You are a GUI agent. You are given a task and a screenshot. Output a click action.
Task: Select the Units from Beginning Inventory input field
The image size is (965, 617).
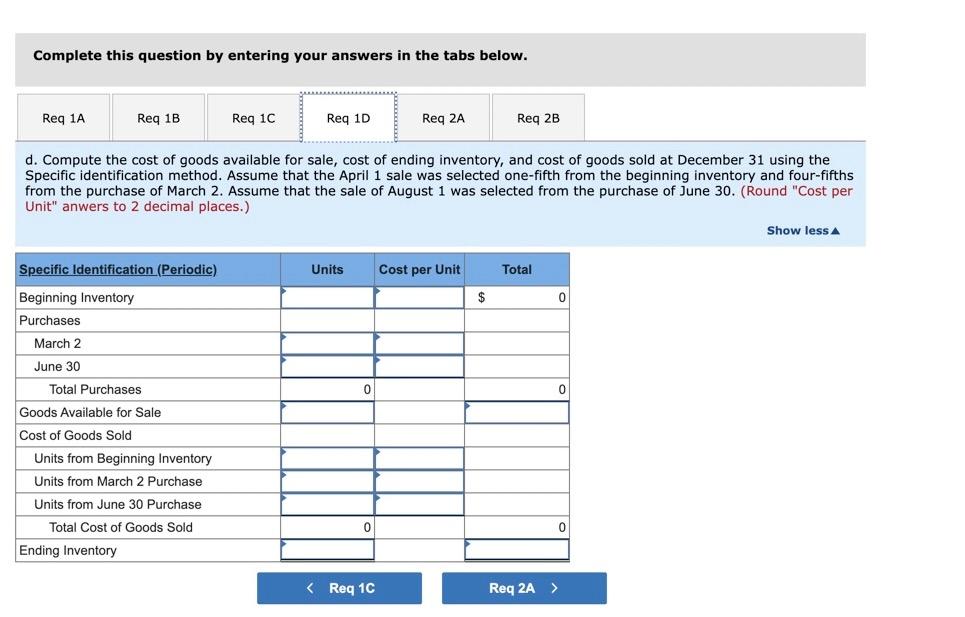coord(325,458)
